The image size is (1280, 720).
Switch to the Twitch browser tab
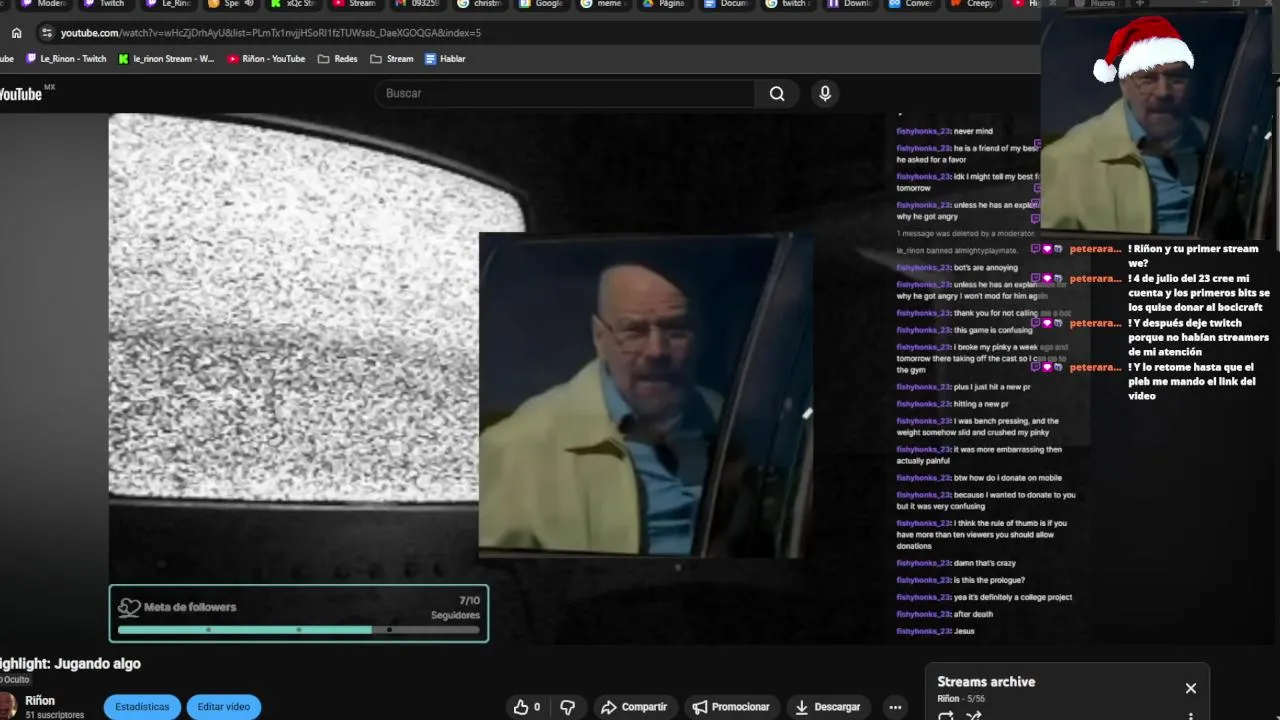click(104, 4)
